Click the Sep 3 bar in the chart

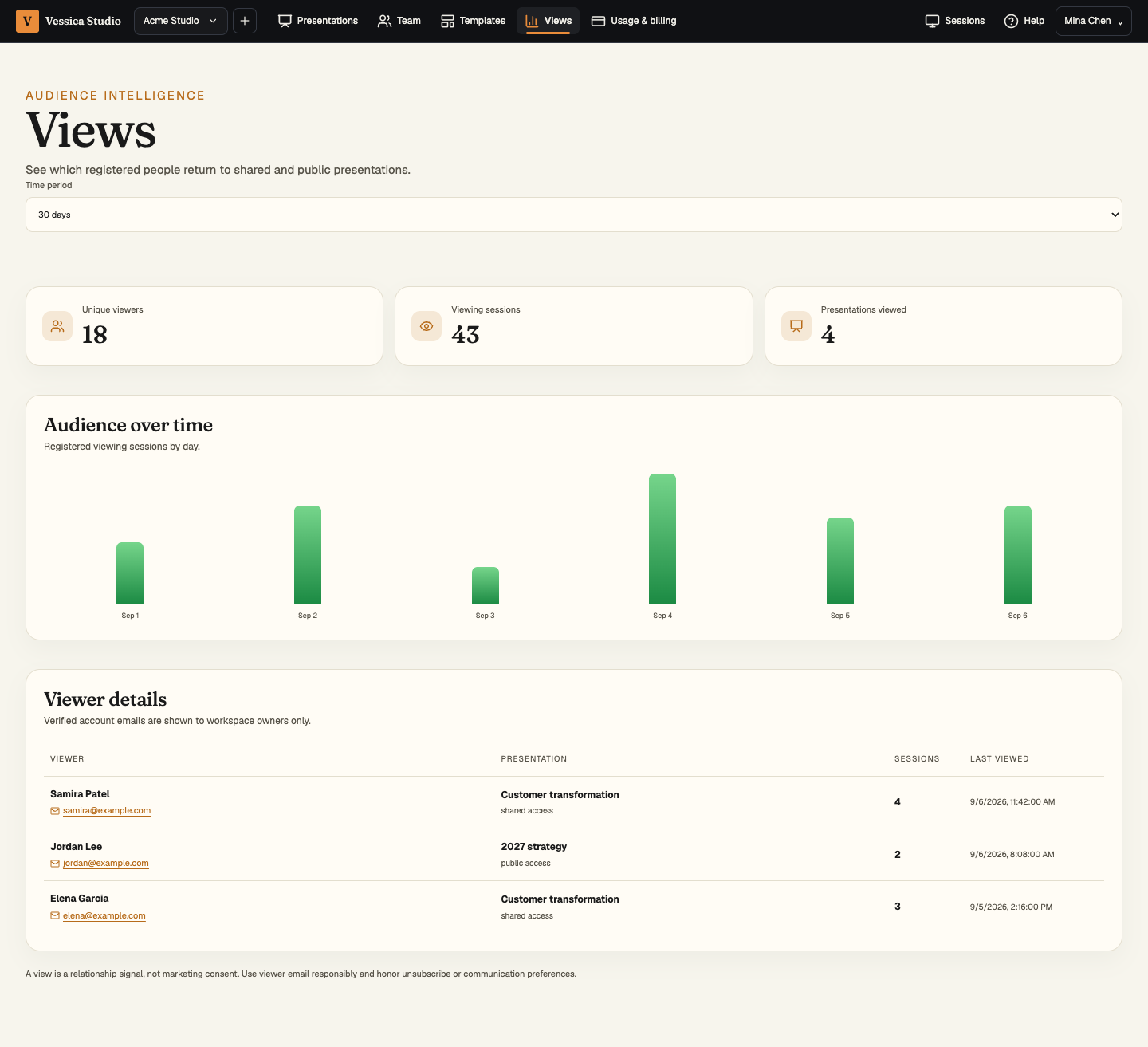click(486, 586)
